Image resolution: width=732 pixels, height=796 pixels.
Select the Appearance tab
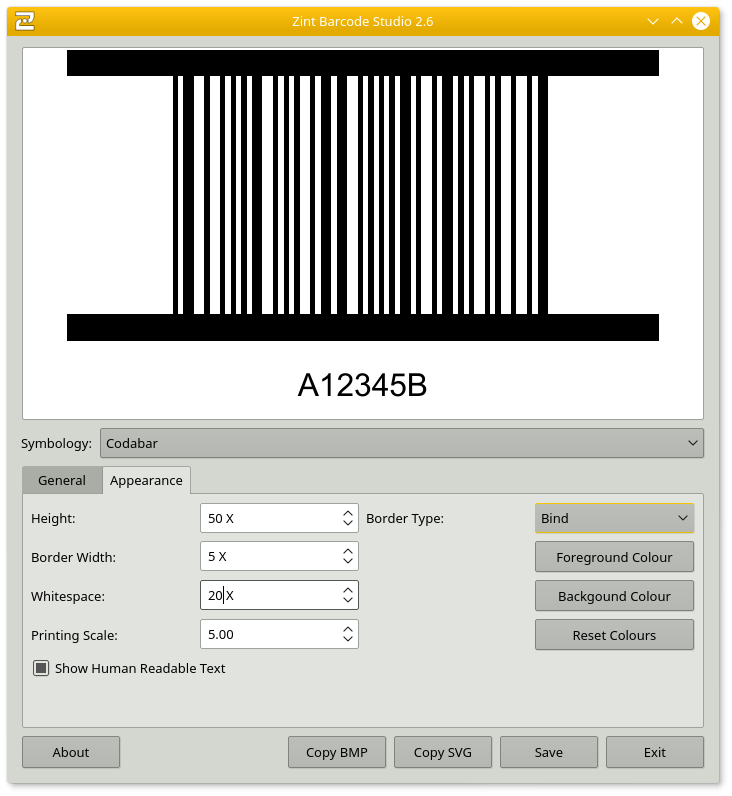tap(146, 480)
